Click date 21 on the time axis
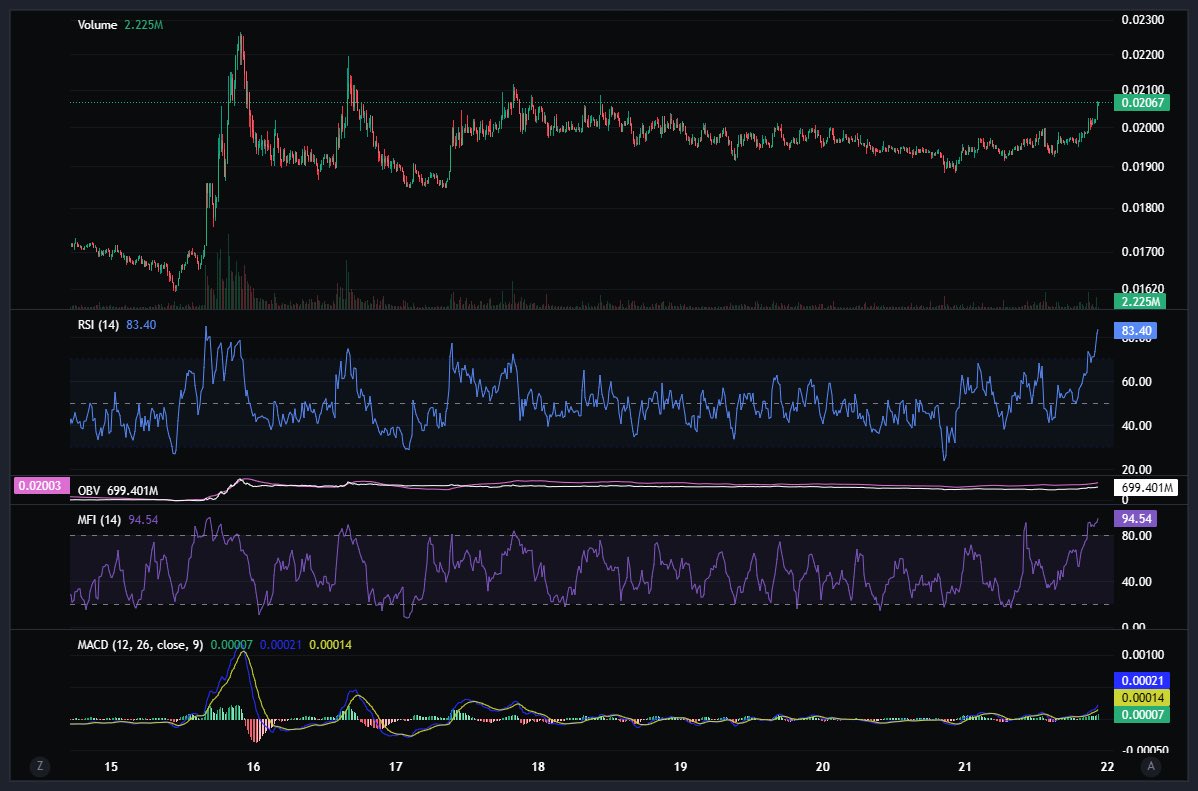This screenshot has width=1198, height=791. pos(965,767)
